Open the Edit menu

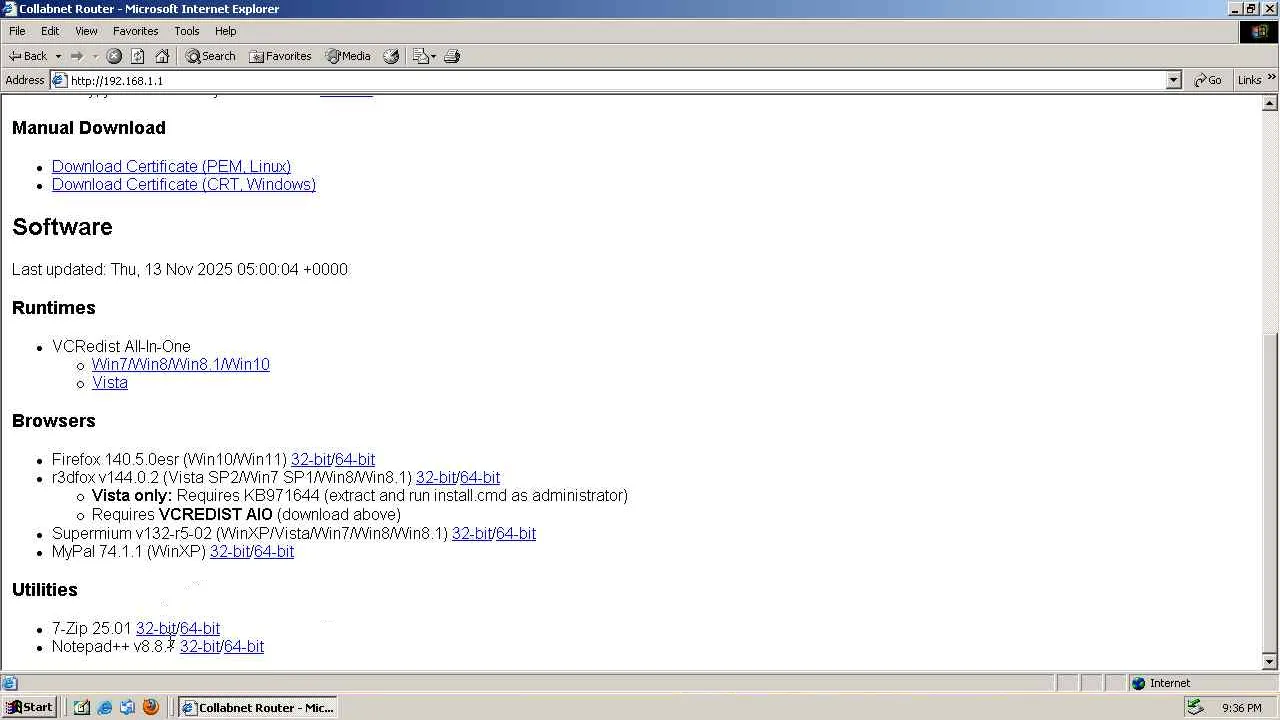50,31
